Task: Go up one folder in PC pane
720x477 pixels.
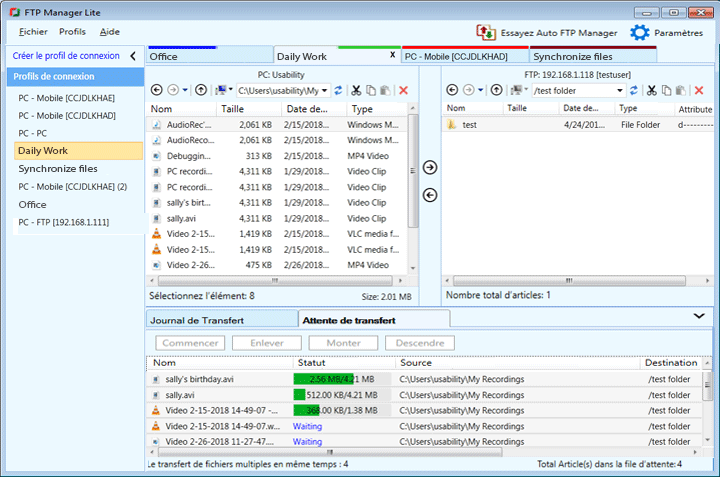Action: (x=200, y=91)
